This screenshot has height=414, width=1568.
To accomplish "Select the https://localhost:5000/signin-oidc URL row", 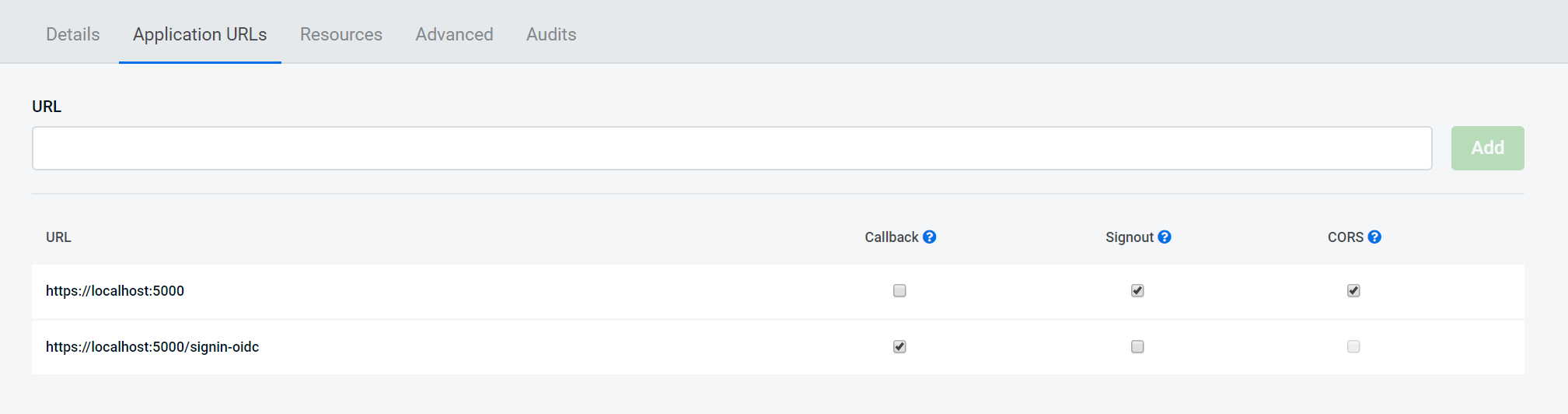I will pos(777,347).
